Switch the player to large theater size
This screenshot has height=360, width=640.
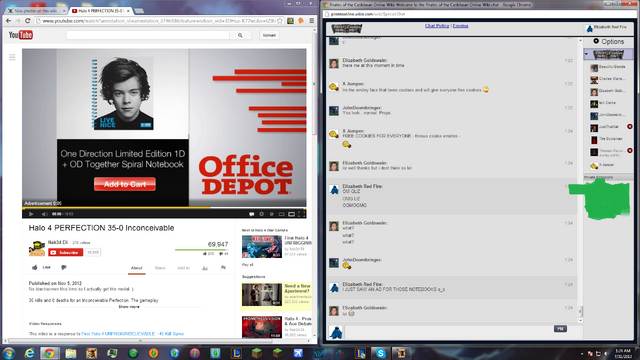(x=291, y=214)
